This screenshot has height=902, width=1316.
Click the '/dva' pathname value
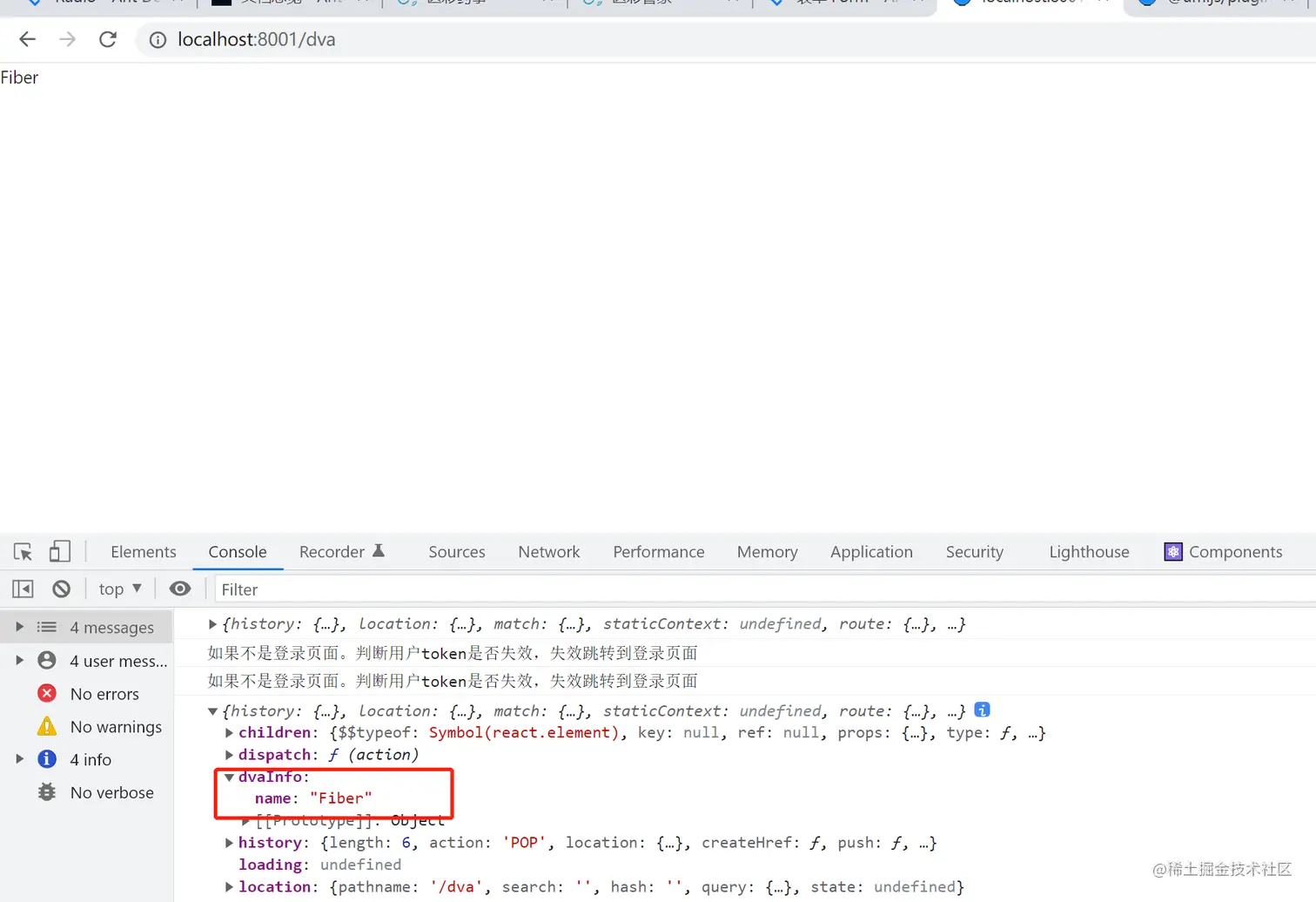[x=456, y=887]
